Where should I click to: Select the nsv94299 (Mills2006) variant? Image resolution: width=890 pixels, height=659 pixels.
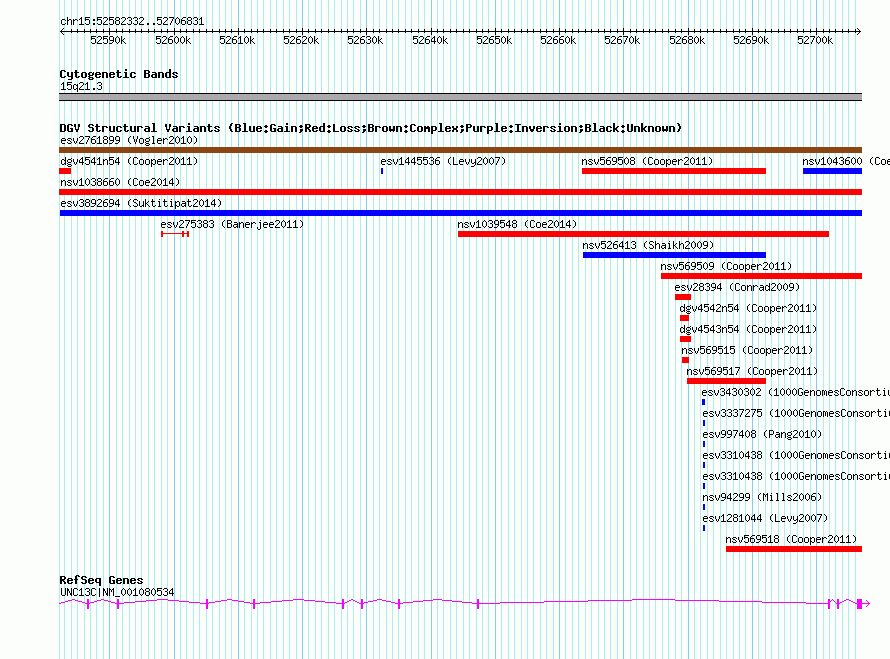click(762, 497)
